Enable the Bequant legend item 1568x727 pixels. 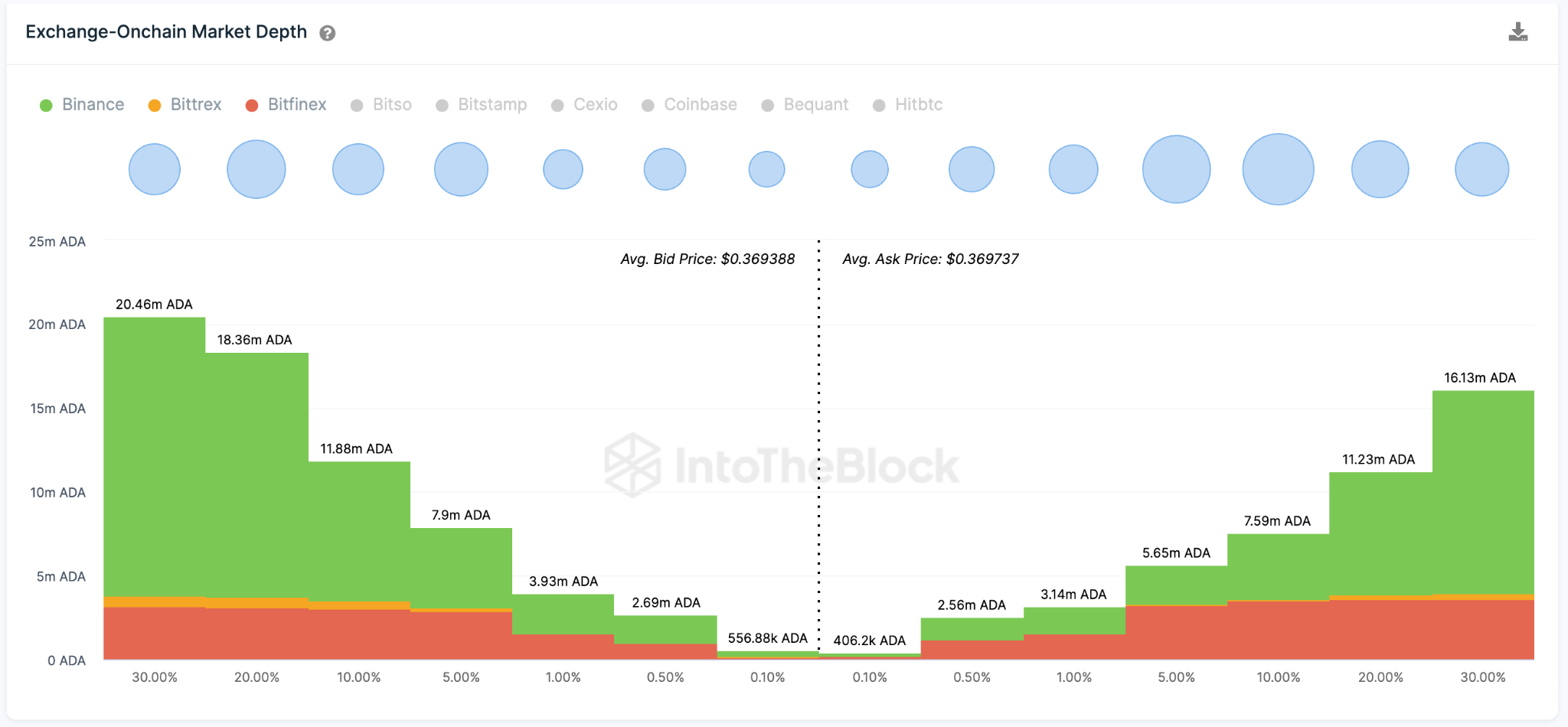tap(805, 105)
